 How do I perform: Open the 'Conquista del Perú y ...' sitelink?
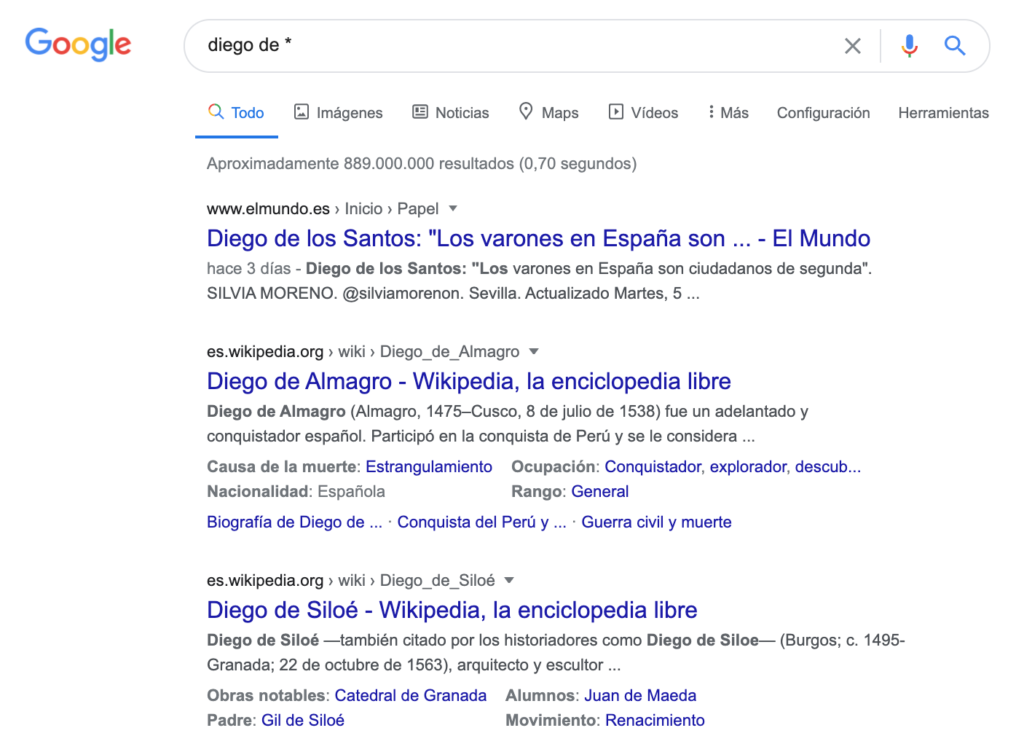[481, 522]
